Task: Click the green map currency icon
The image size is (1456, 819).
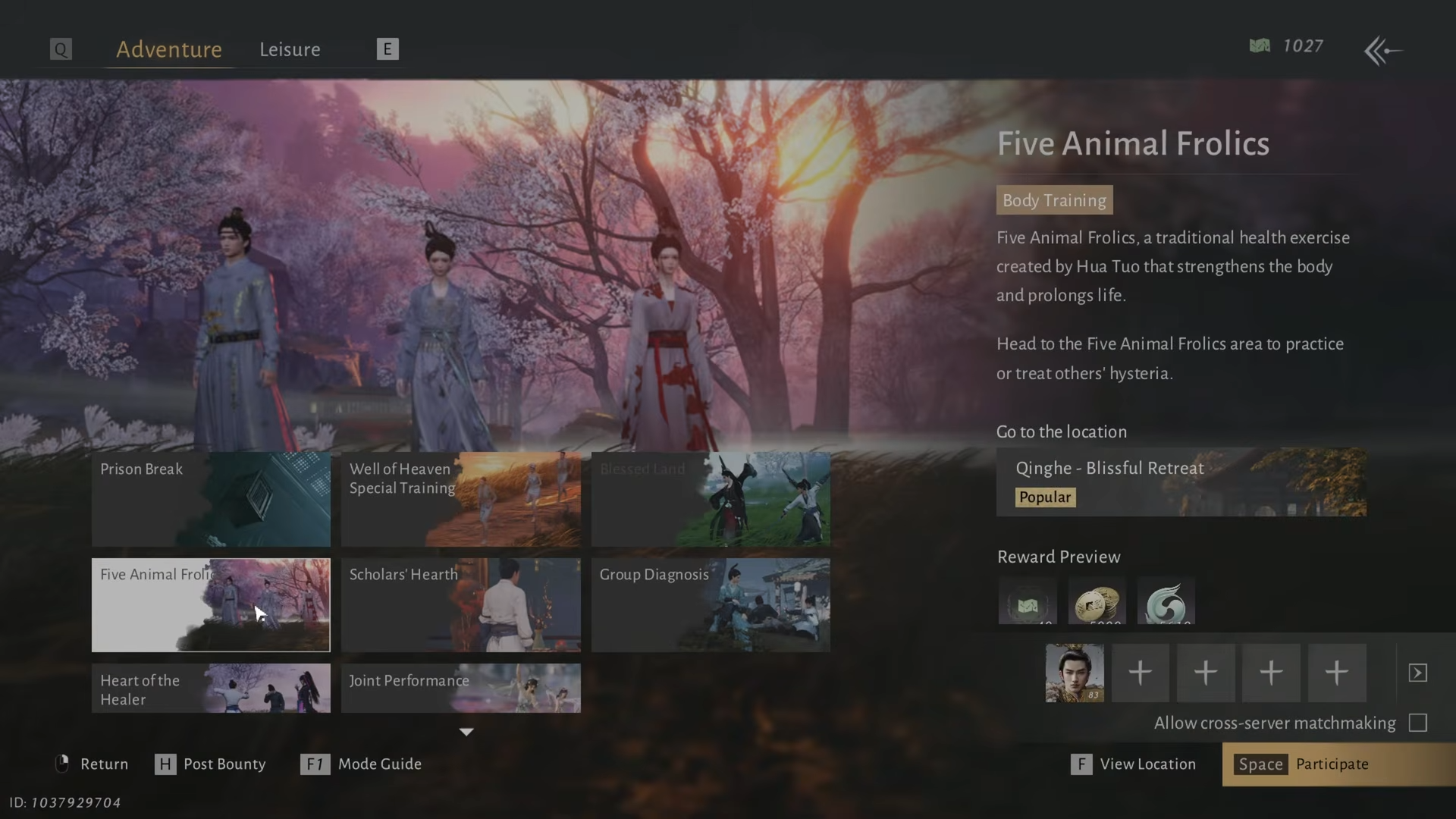Action: tap(1260, 46)
